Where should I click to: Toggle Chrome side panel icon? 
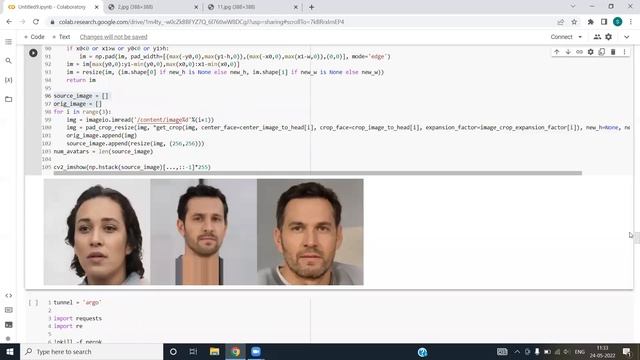coord(604,22)
